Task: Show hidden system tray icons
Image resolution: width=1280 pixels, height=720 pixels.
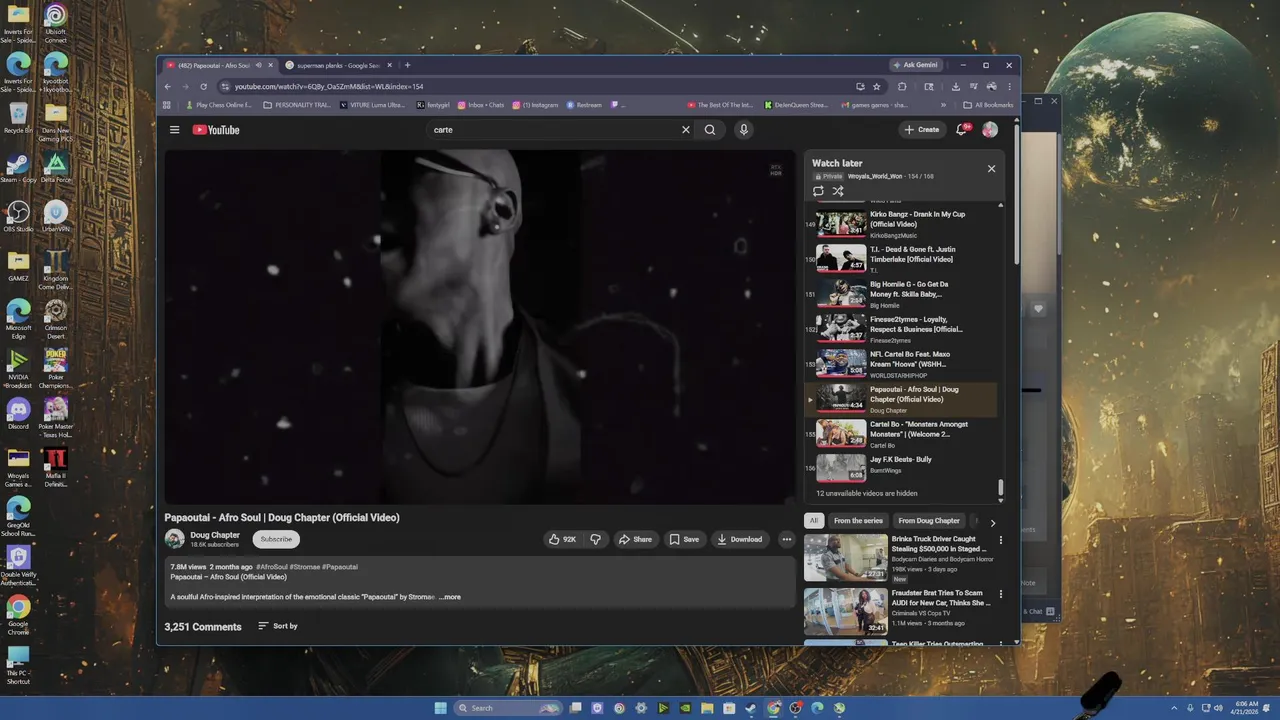Action: tap(1176, 708)
